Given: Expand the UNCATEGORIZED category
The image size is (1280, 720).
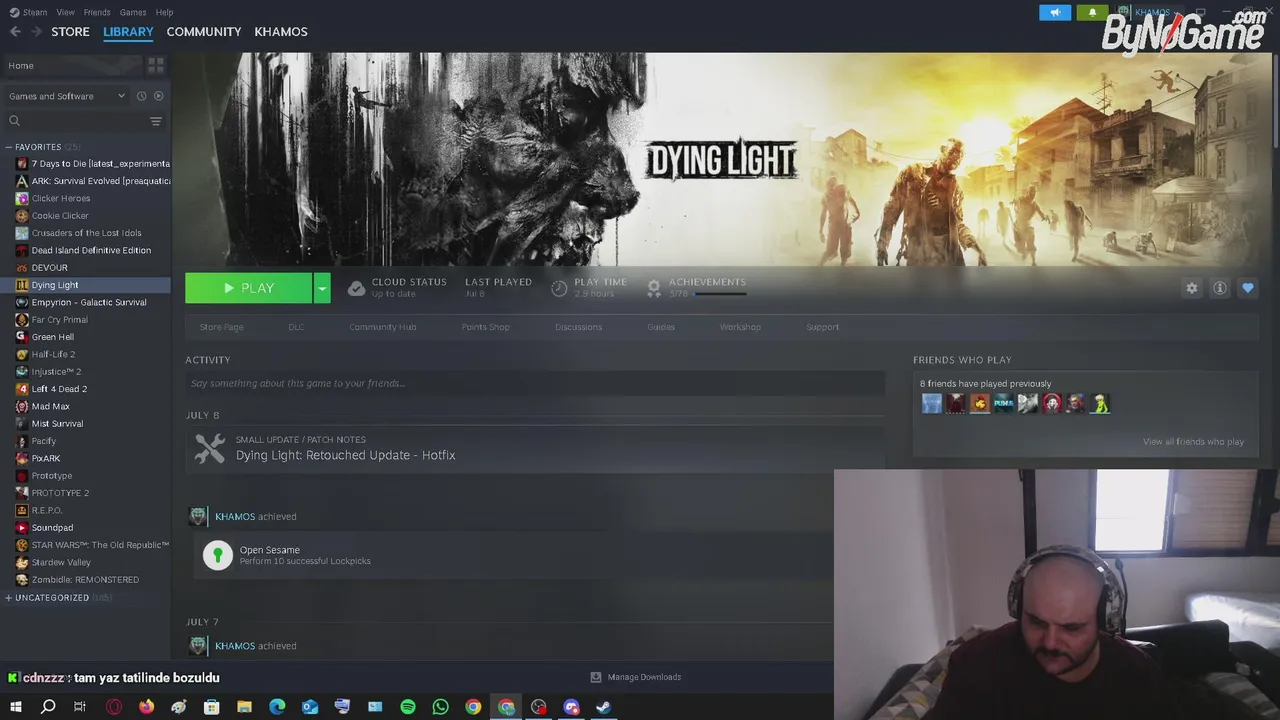Looking at the screenshot, I should click(x=8, y=598).
